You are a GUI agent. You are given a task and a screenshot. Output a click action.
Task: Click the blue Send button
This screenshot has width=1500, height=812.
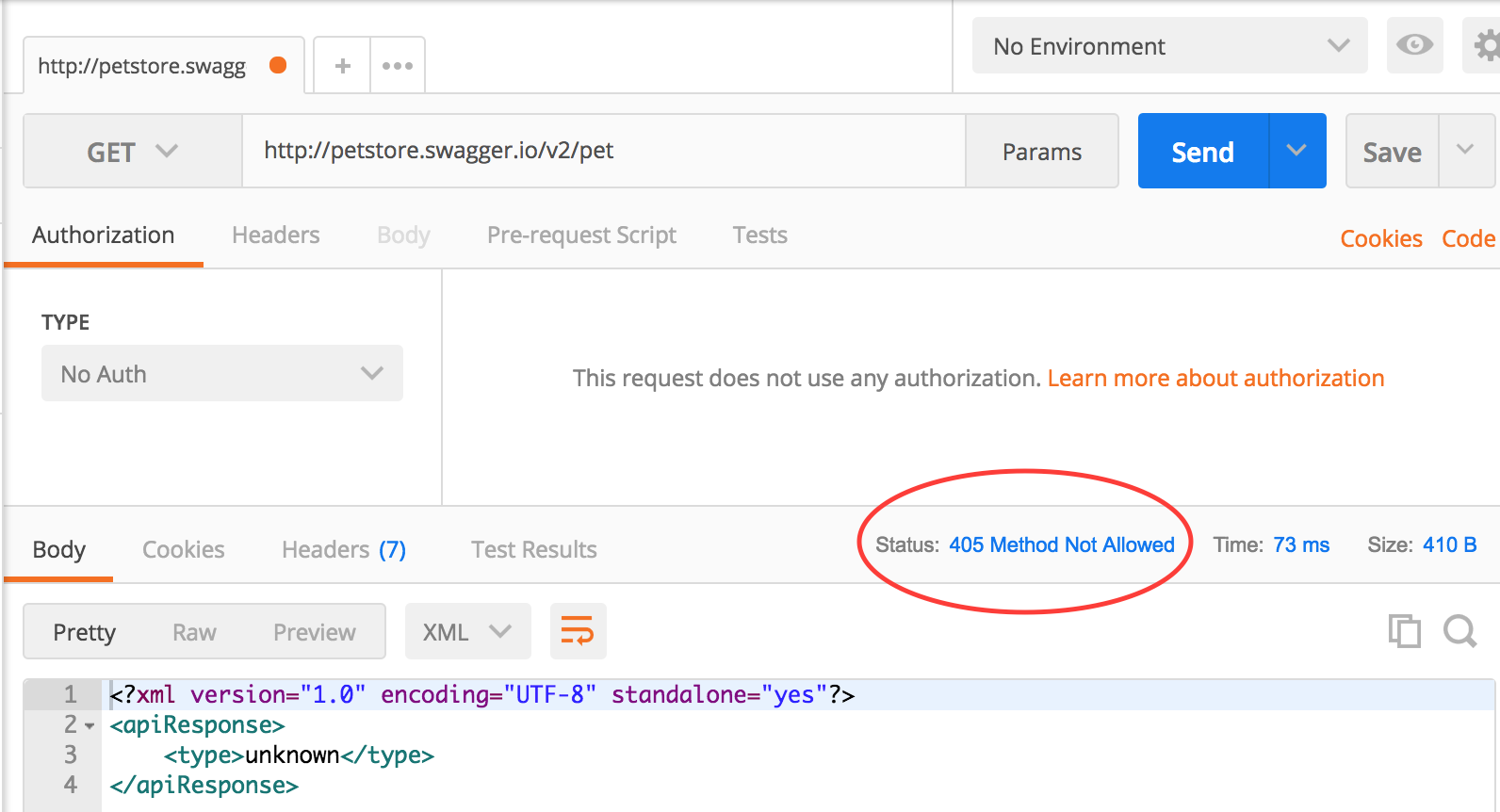pyautogui.click(x=1203, y=151)
